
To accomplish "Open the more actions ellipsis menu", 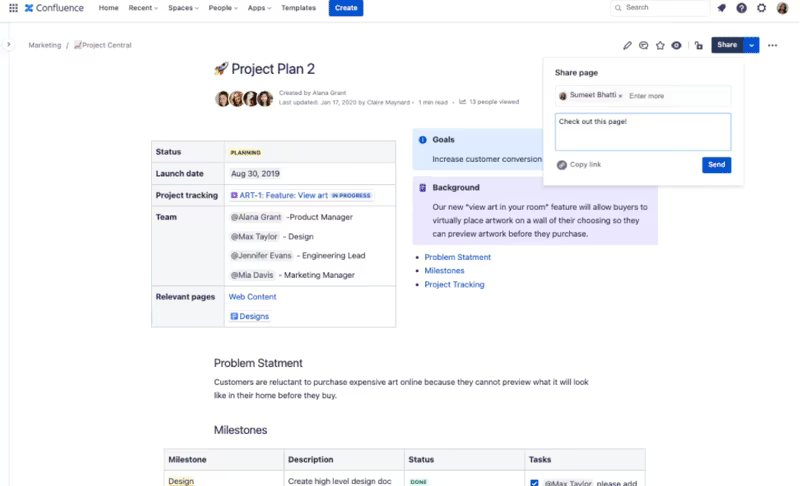I will tap(772, 45).
